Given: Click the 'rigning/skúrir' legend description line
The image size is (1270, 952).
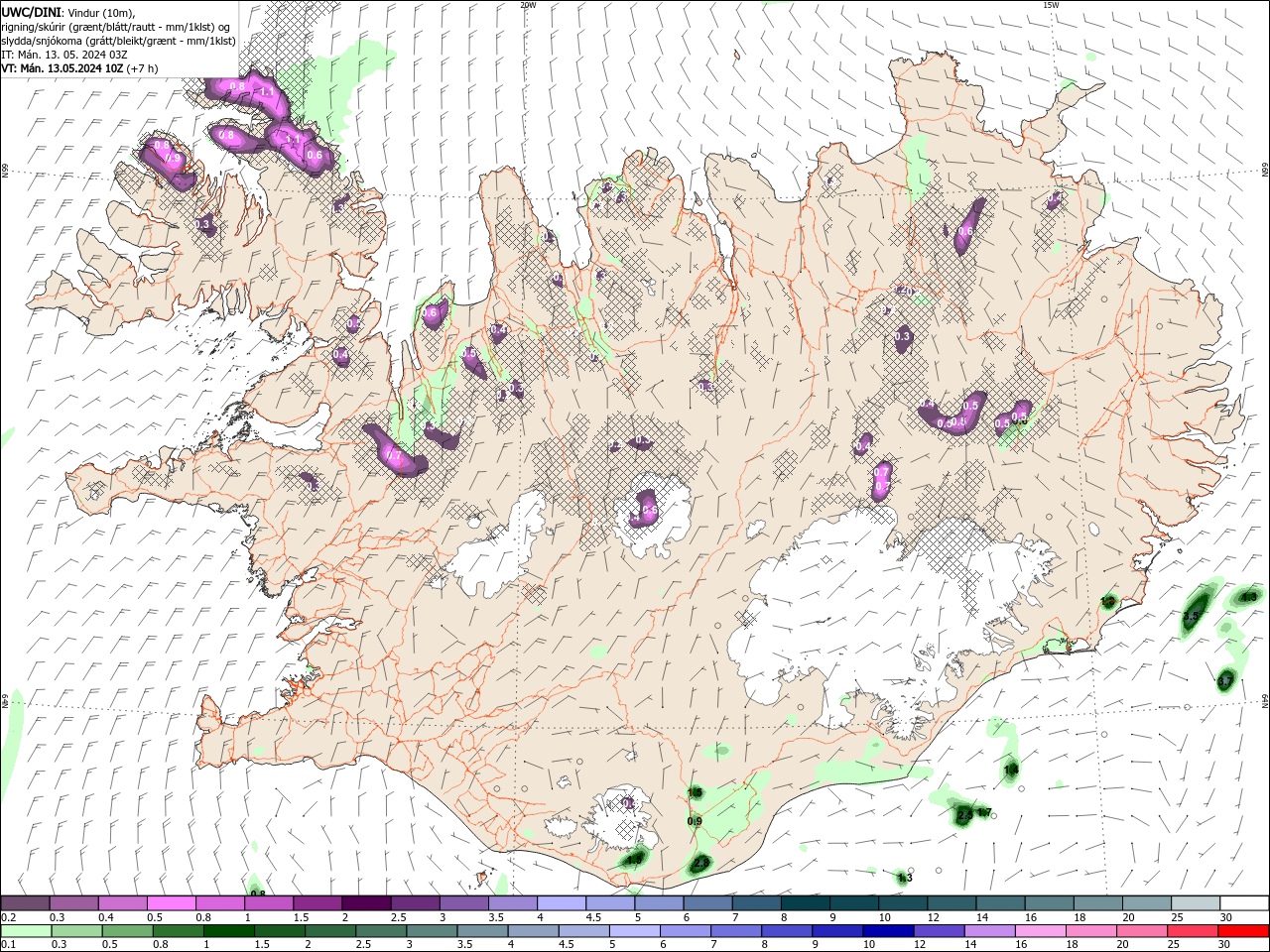Looking at the screenshot, I should [x=115, y=27].
